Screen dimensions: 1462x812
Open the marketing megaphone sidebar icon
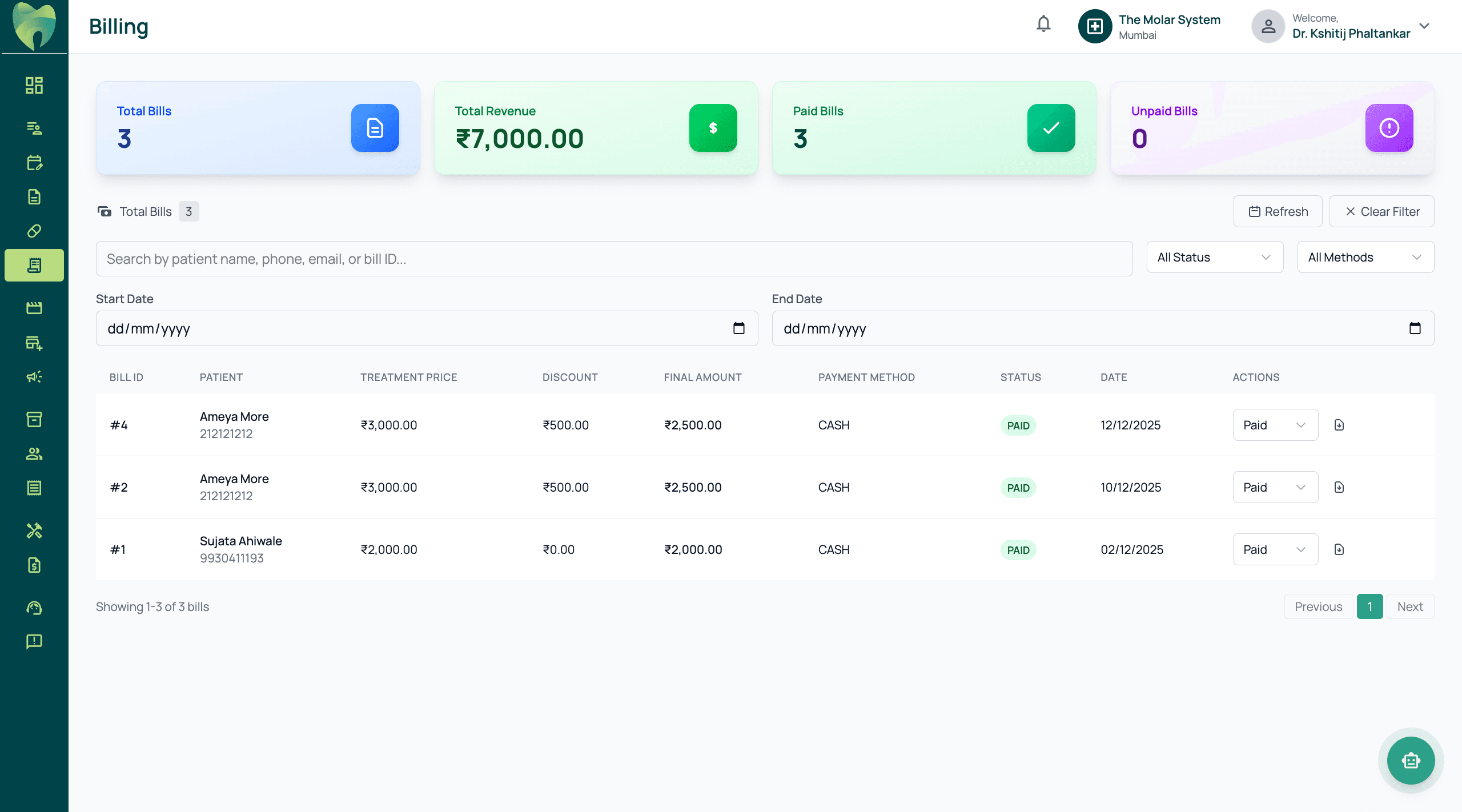click(x=34, y=377)
